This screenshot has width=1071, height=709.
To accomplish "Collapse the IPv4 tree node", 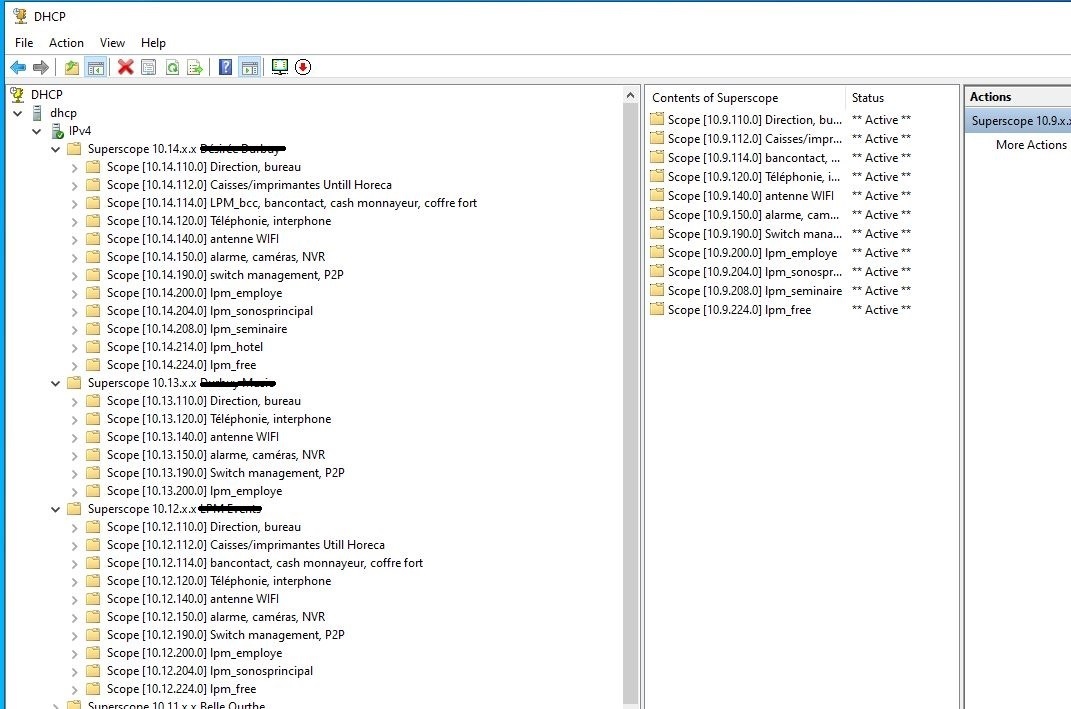I will (x=38, y=131).
